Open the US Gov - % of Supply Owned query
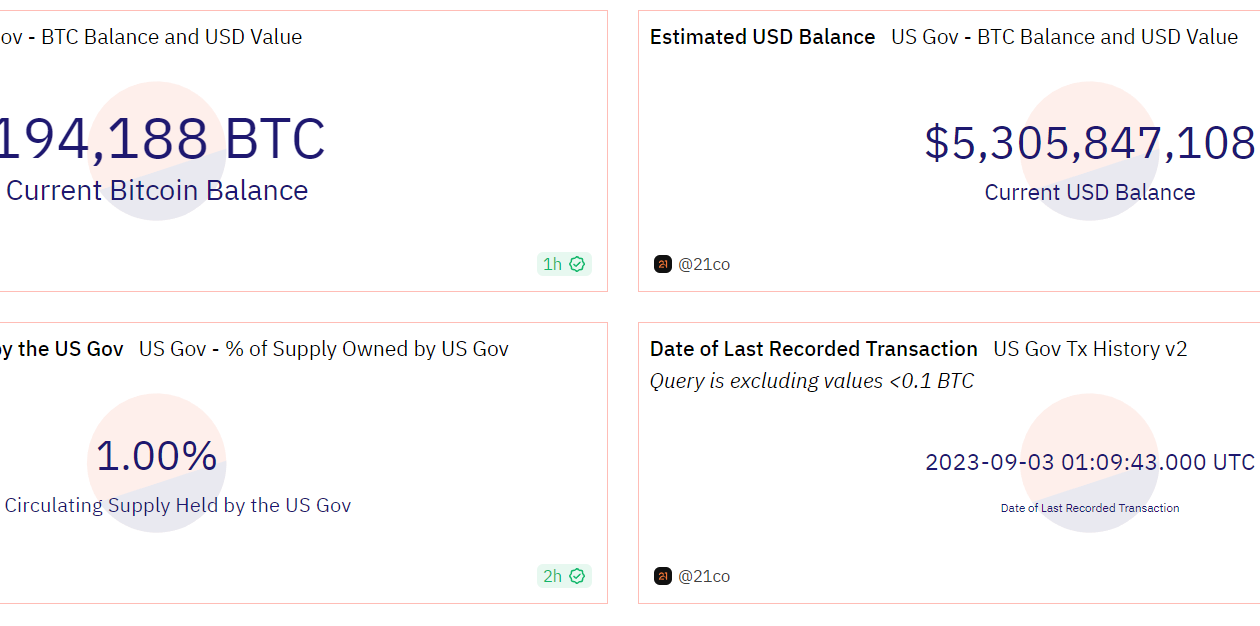Image resolution: width=1260 pixels, height=626 pixels. pyautogui.click(x=323, y=348)
